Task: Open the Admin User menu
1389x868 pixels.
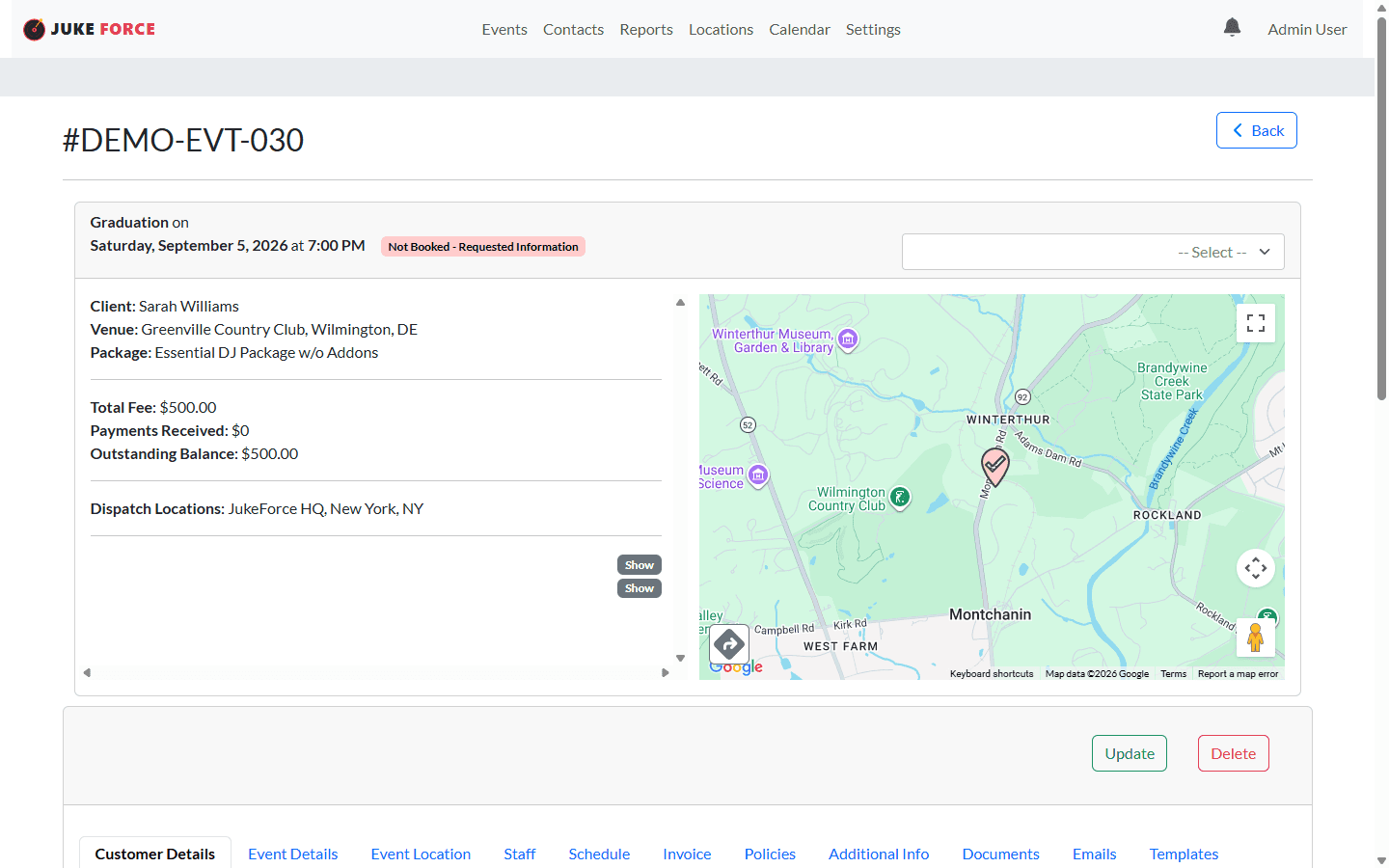Action: click(1306, 30)
